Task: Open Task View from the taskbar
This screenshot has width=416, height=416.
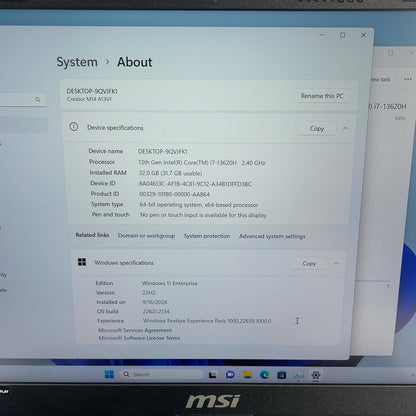Action: (212, 375)
